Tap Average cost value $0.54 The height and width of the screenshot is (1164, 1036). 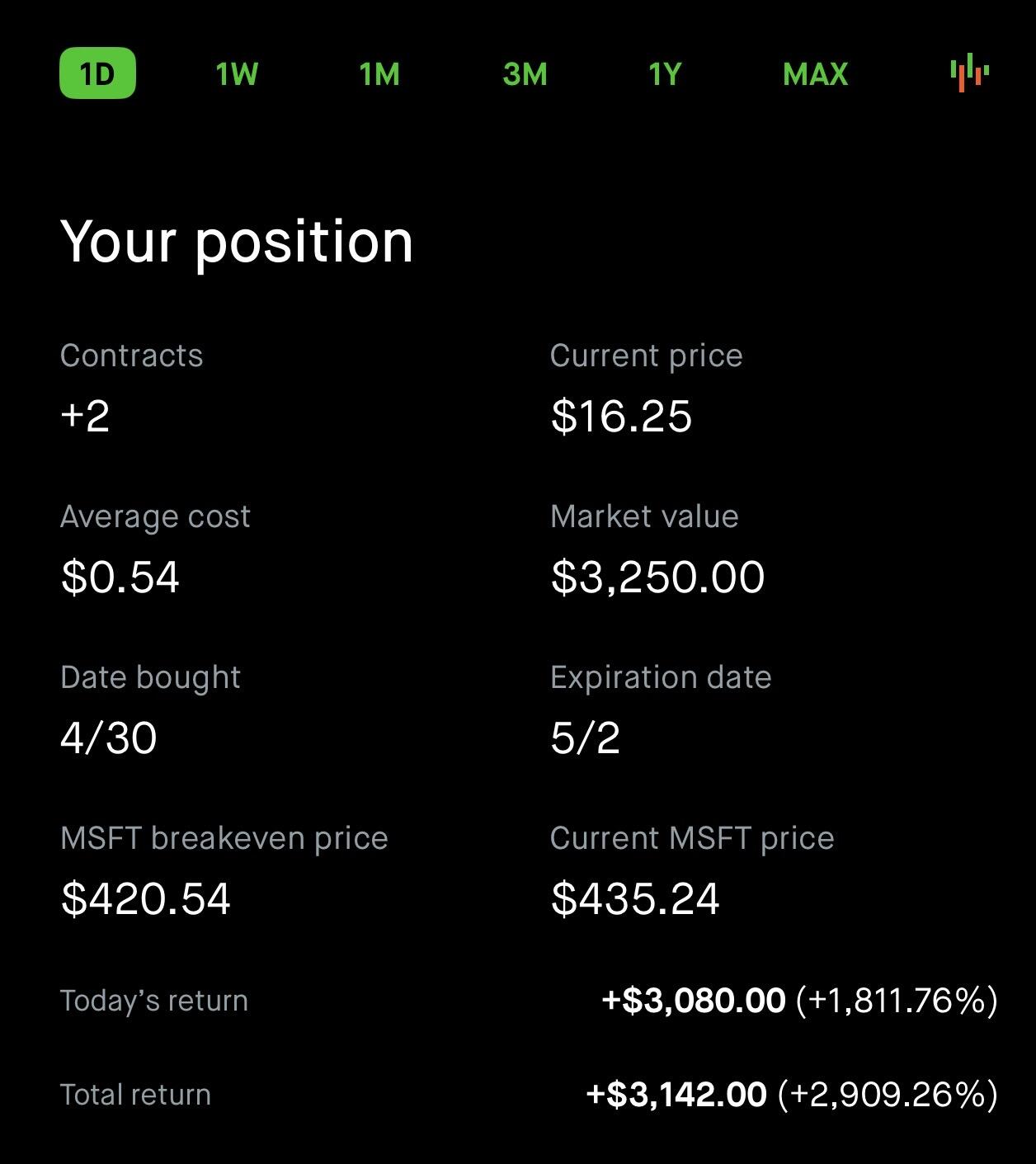pos(120,577)
